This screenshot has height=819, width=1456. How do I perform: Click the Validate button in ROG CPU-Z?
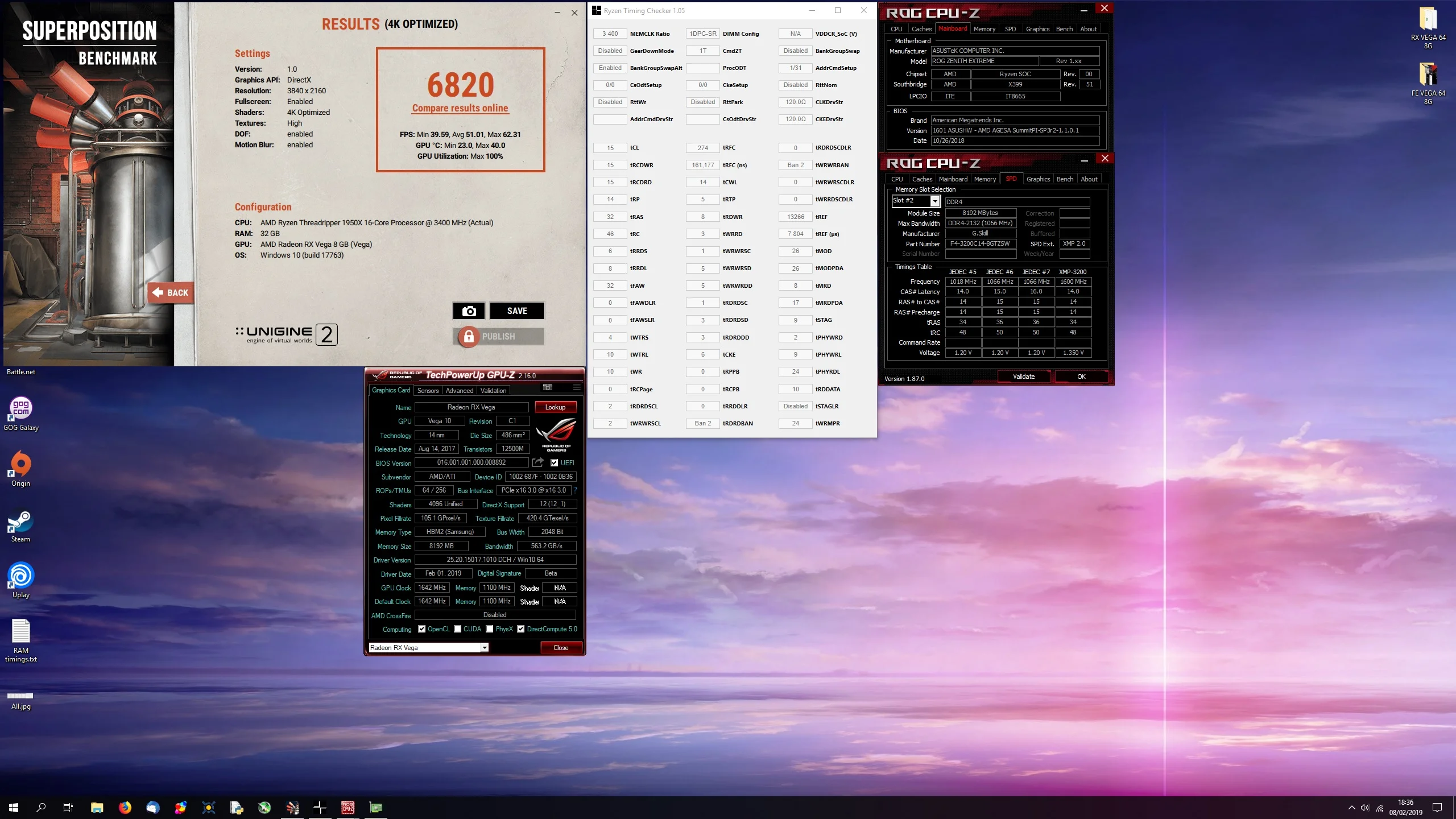tap(1024, 377)
